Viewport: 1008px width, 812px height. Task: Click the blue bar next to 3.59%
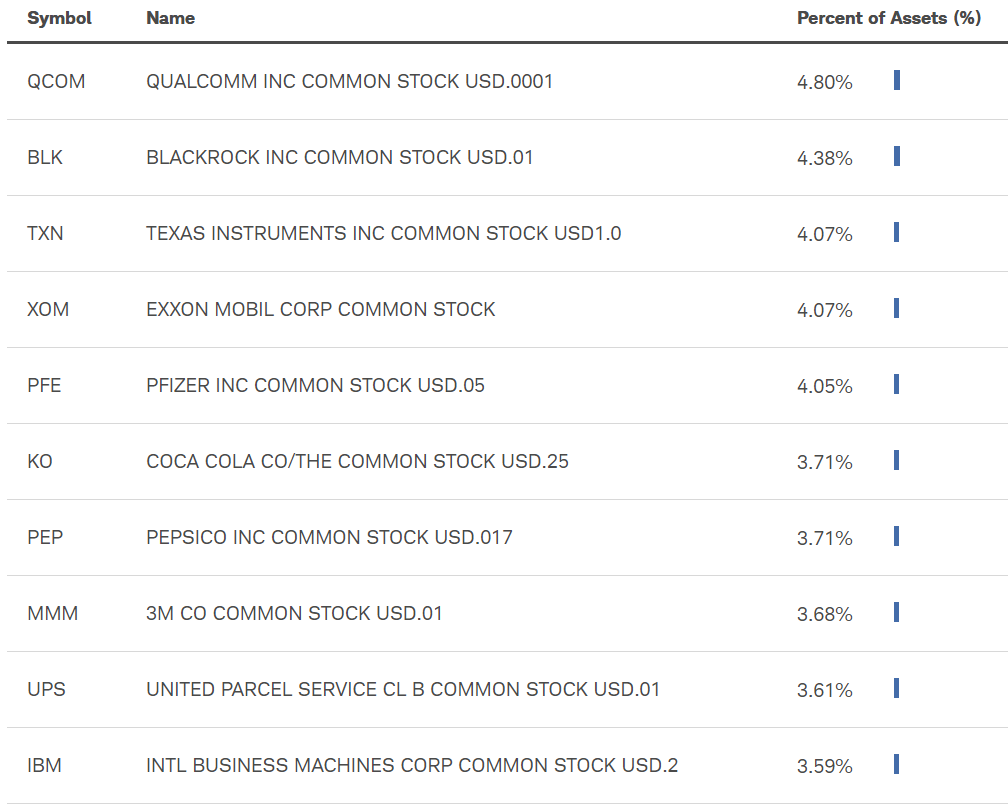point(896,764)
